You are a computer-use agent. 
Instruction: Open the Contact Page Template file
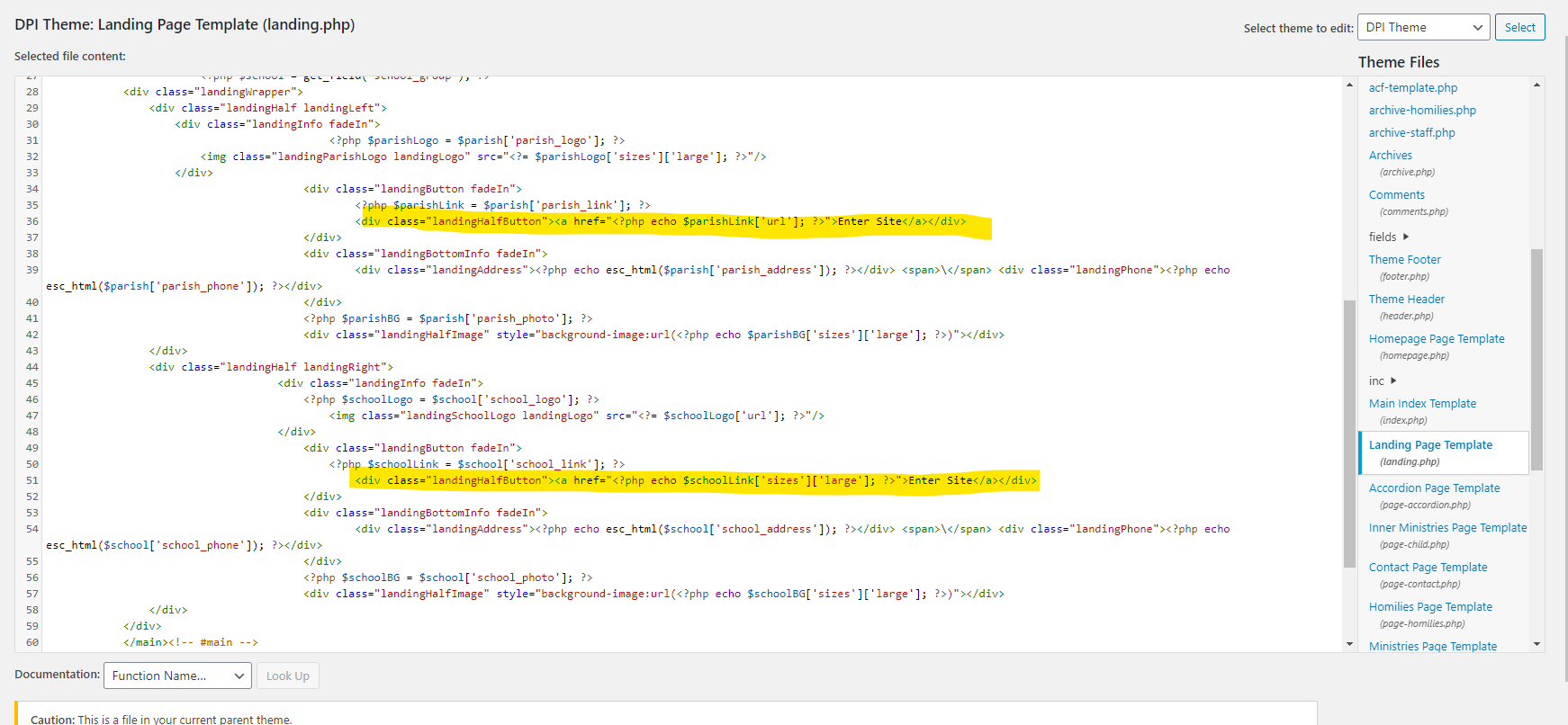pyautogui.click(x=1428, y=568)
